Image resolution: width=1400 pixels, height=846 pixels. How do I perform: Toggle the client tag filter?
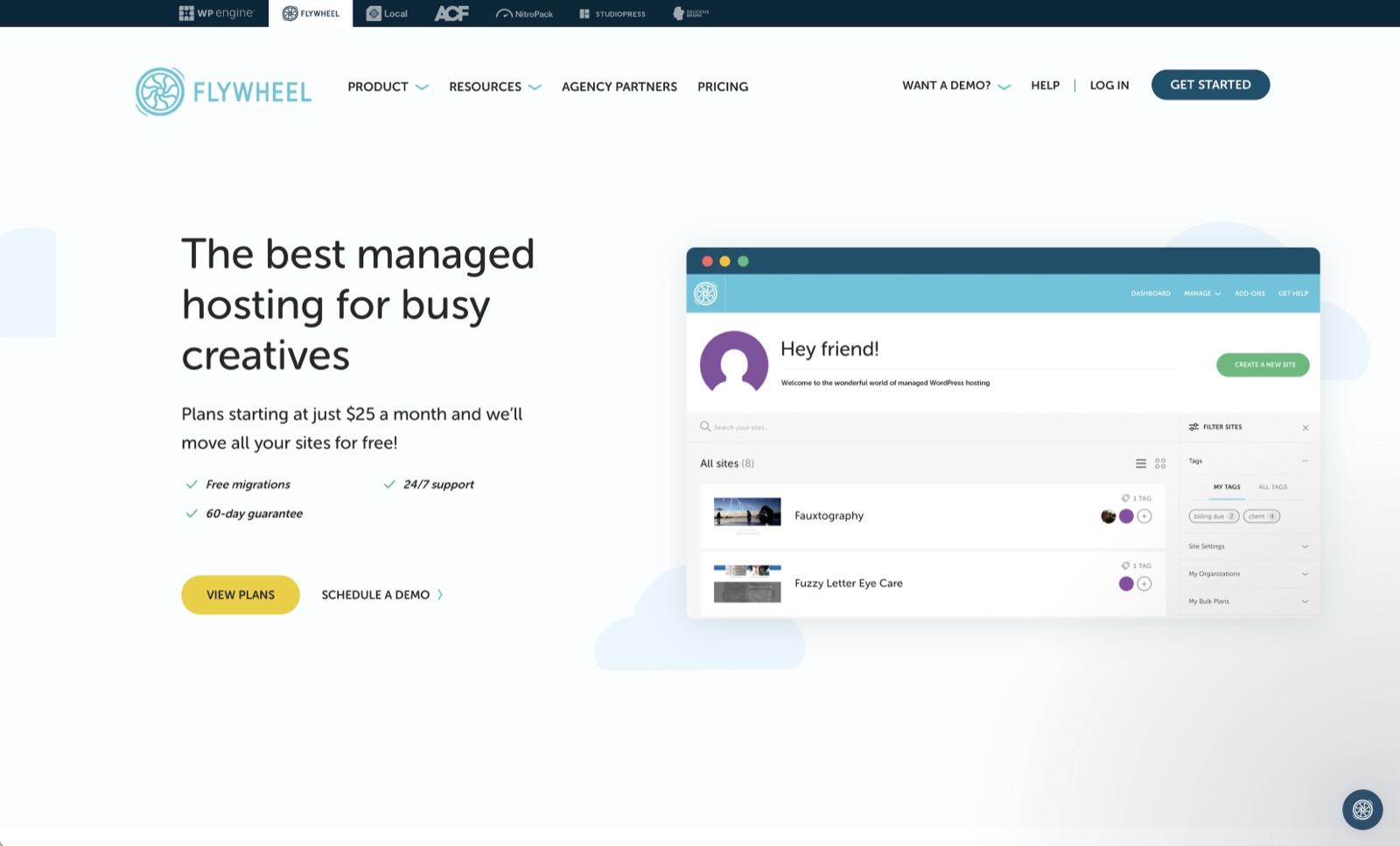pyautogui.click(x=1262, y=516)
